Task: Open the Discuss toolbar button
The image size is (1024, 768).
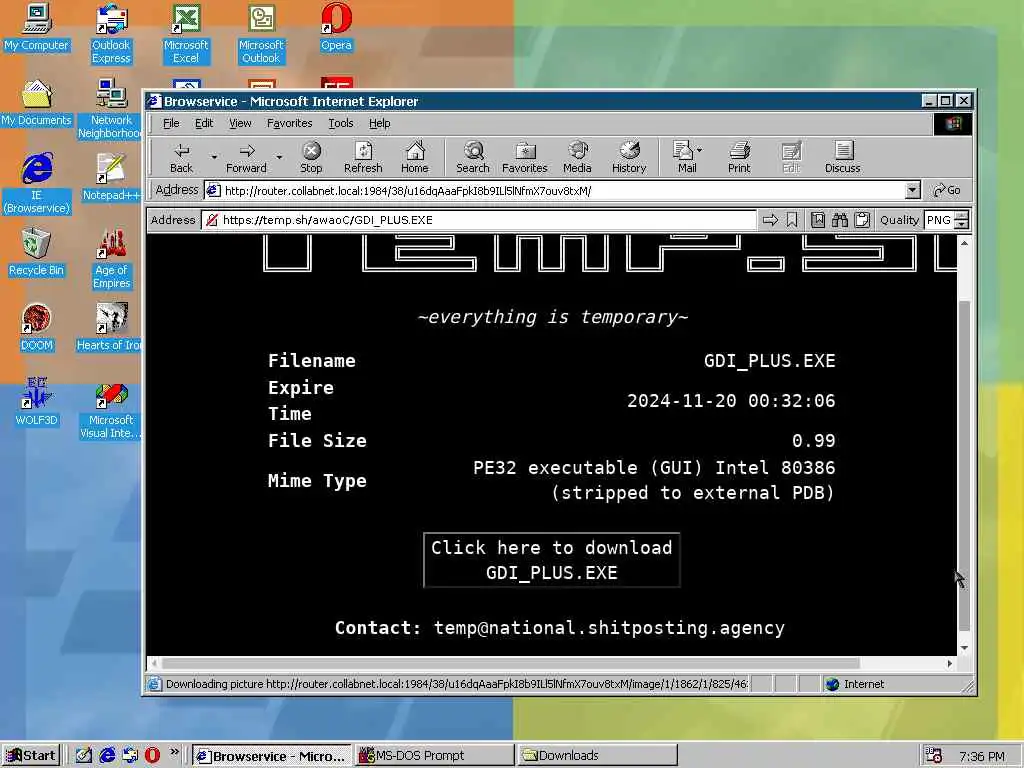Action: [842, 158]
